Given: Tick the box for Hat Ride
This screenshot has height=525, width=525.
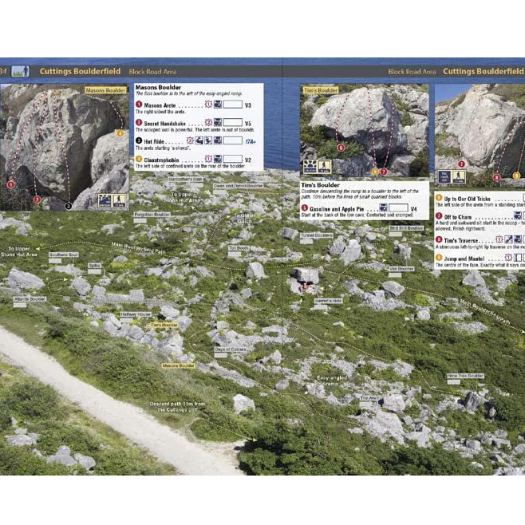Looking at the screenshot, I should tap(233, 141).
